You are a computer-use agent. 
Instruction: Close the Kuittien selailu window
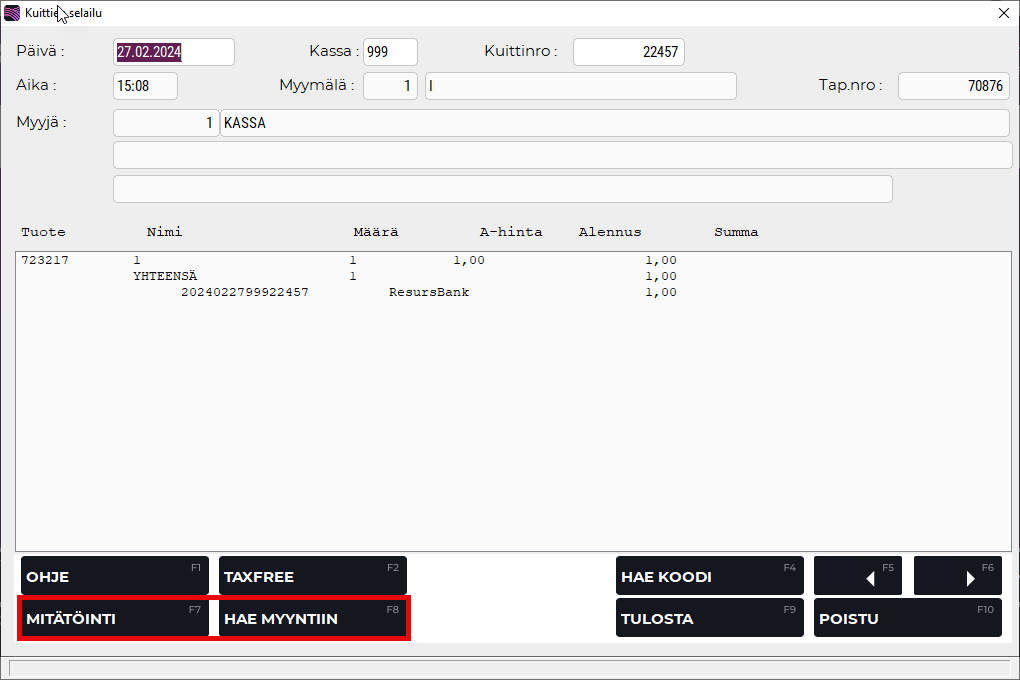(1003, 13)
